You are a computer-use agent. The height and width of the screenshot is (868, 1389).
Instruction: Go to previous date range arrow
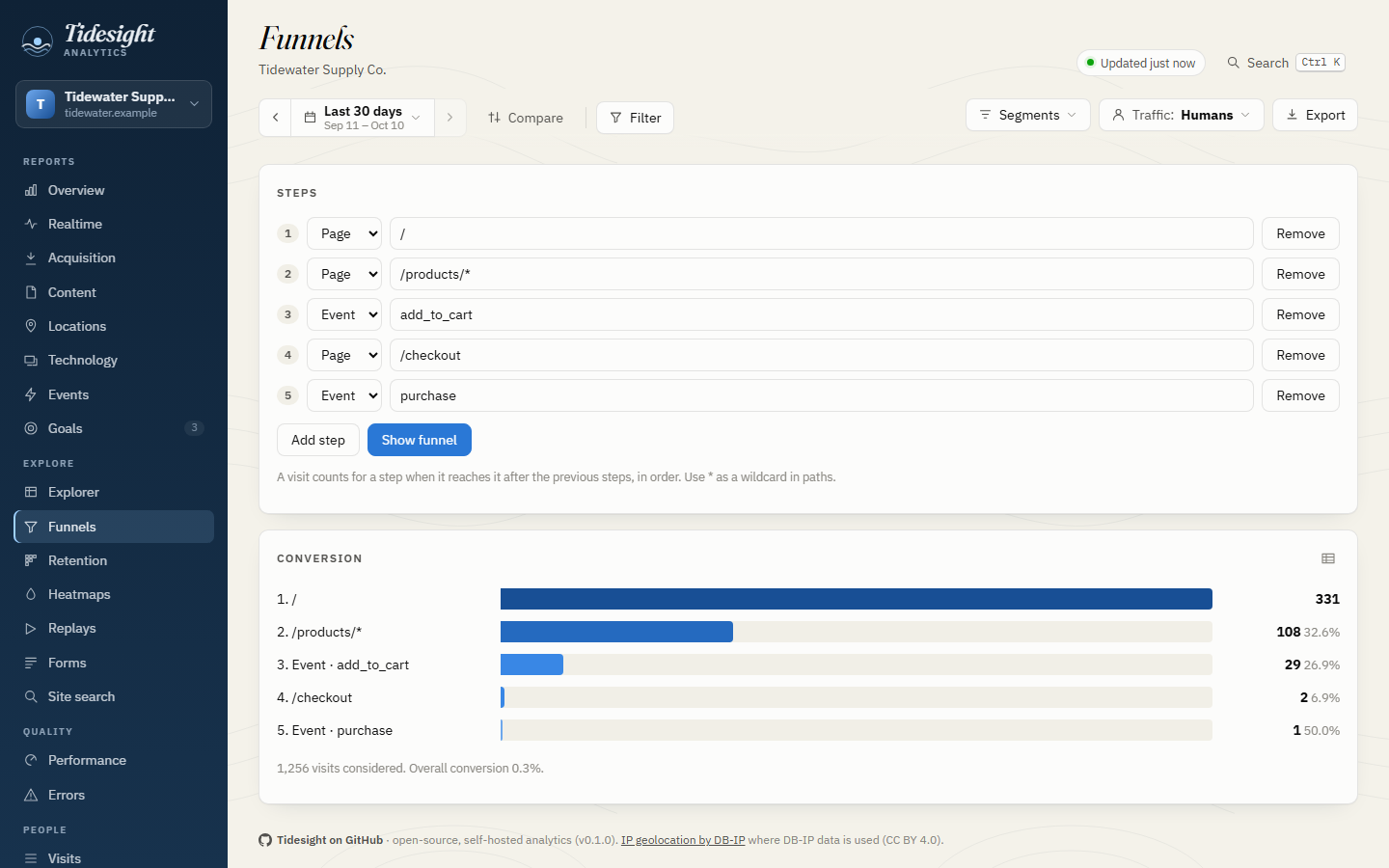[275, 118]
